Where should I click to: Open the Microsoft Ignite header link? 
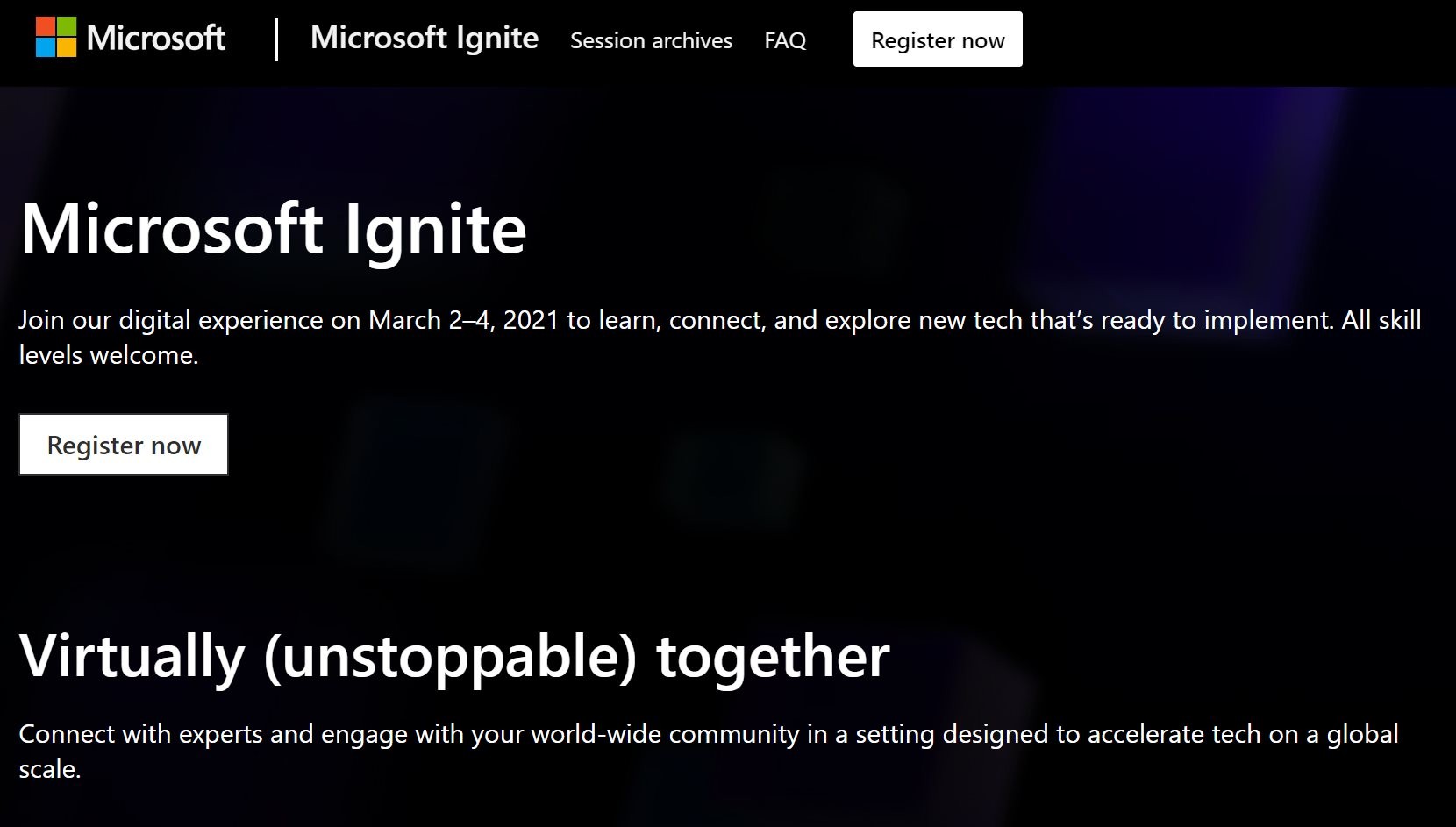click(x=425, y=38)
